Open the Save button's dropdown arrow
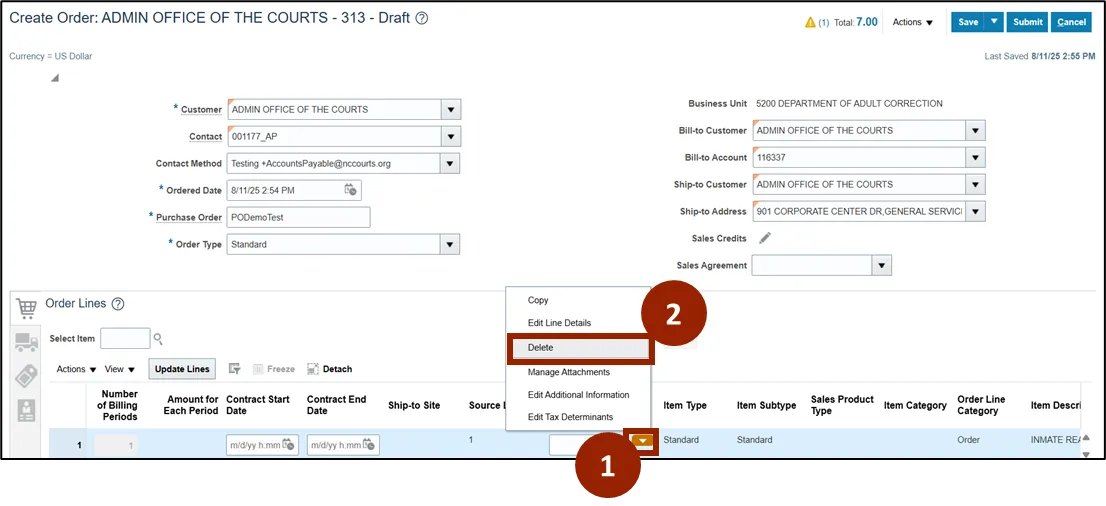 click(993, 22)
